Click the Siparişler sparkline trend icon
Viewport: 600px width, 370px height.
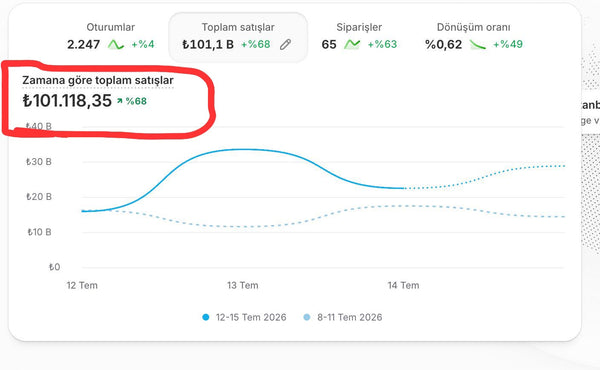[352, 45]
